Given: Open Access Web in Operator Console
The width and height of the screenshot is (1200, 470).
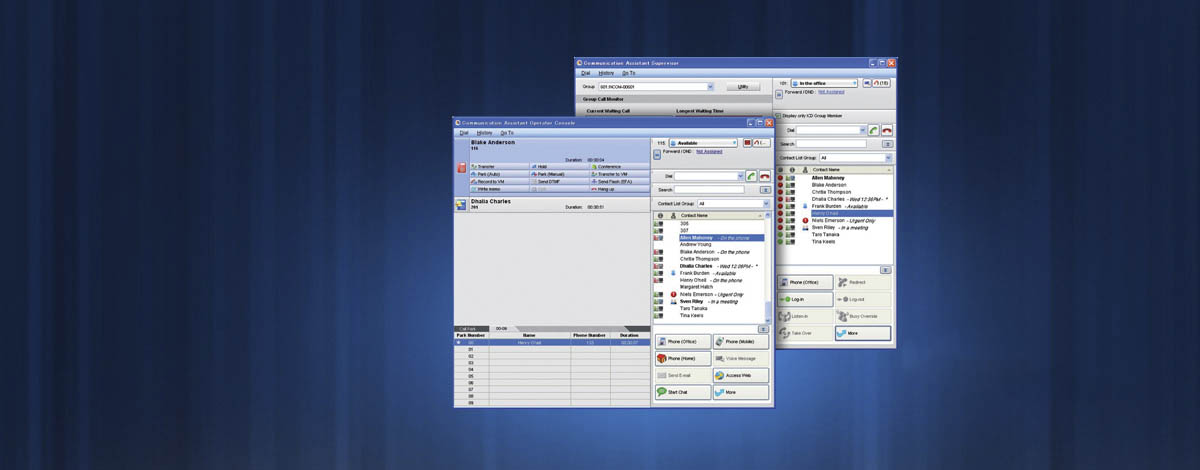Looking at the screenshot, I should coord(741,376).
